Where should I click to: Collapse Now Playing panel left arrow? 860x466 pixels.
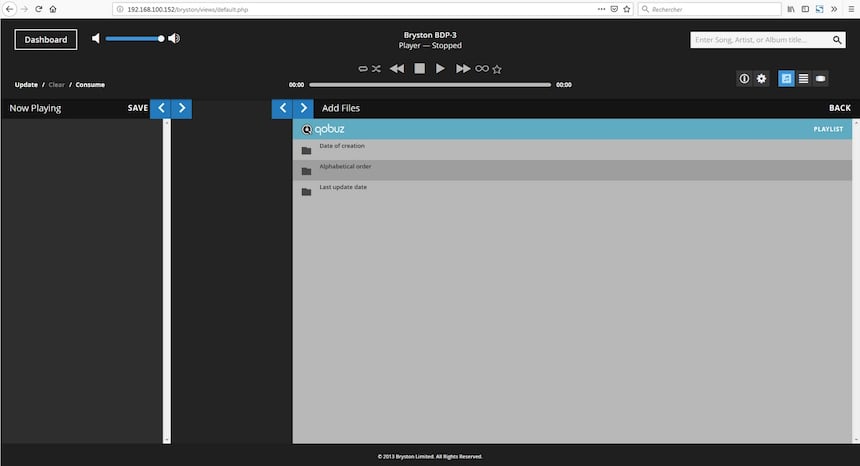click(161, 109)
